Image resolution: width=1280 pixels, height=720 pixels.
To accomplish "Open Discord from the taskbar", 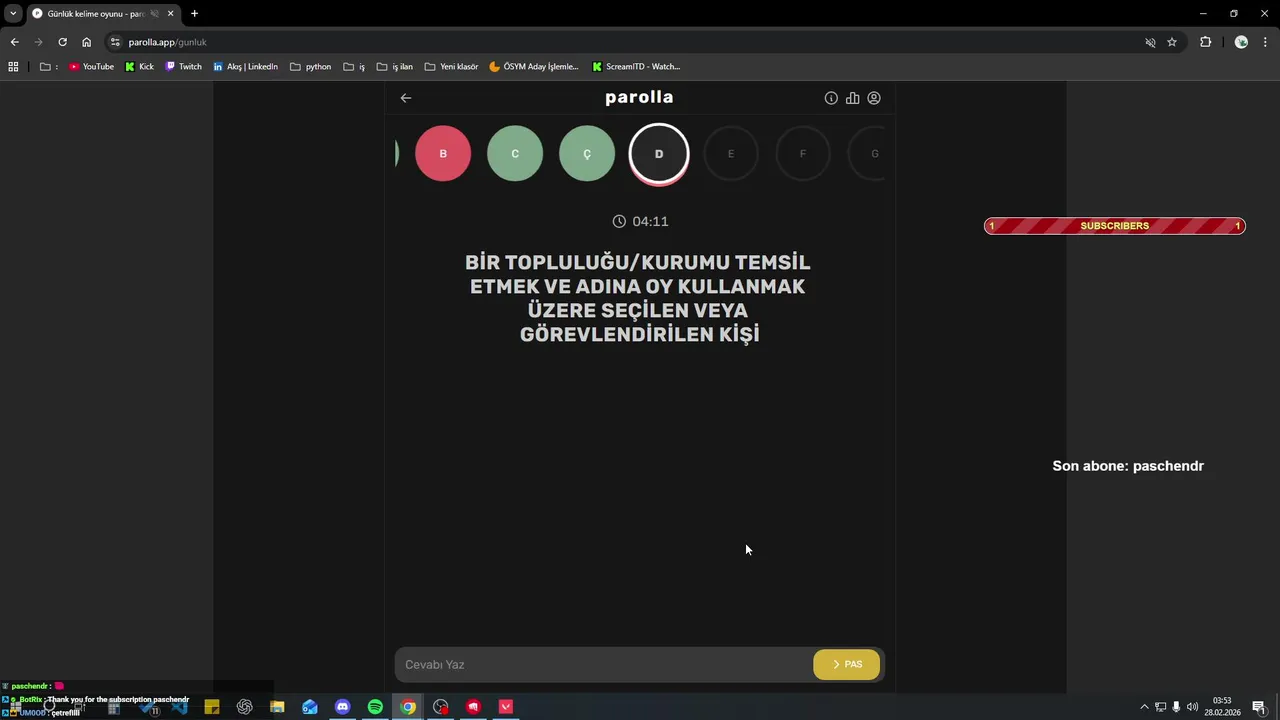I will click(x=342, y=707).
